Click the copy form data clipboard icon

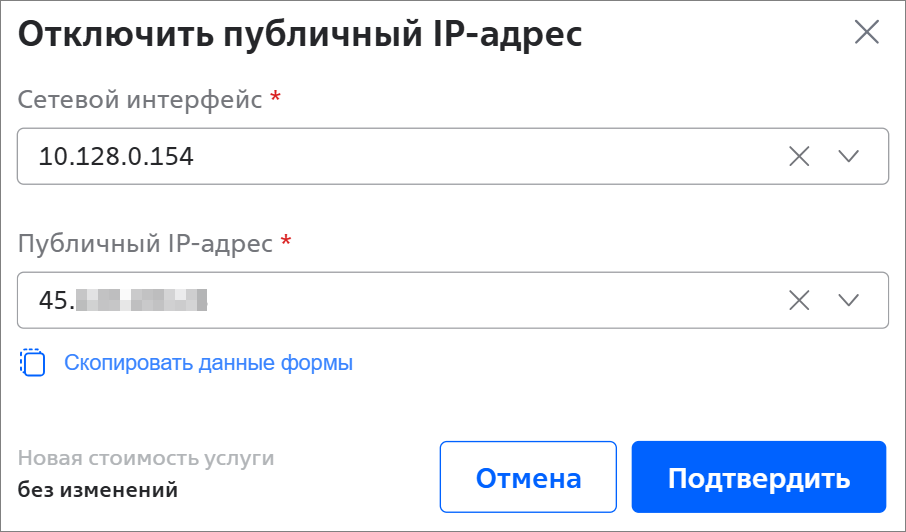point(33,363)
